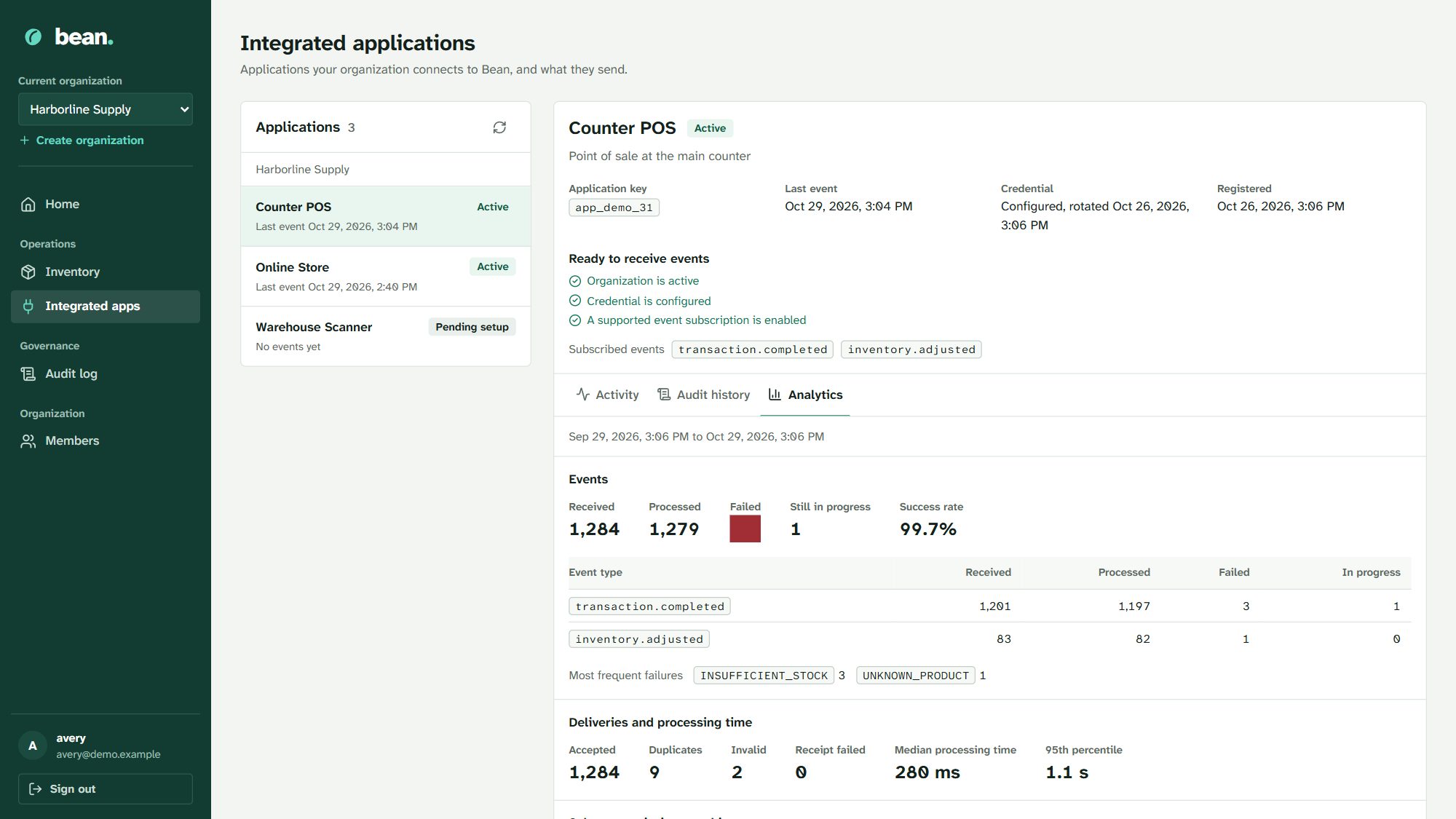Click the Integrated apps plug icon

click(x=28, y=306)
